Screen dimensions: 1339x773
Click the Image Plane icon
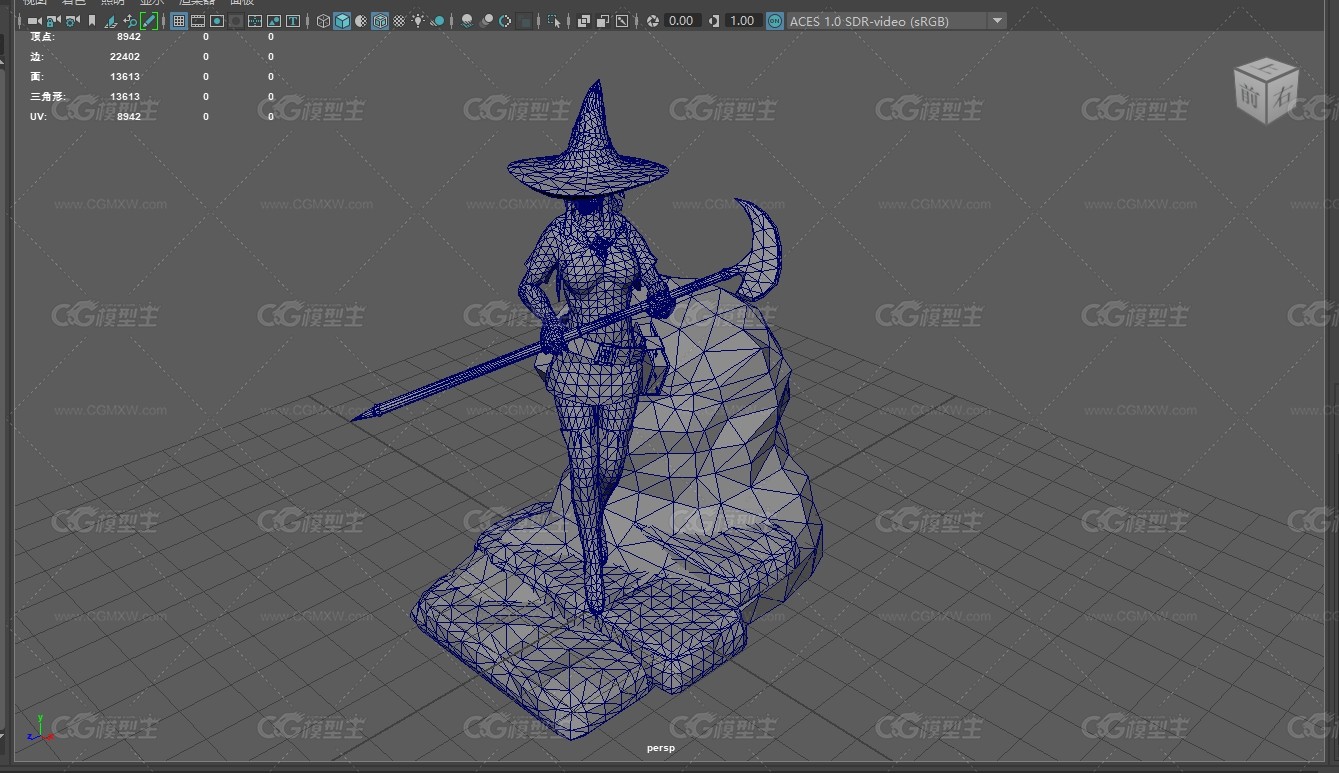pyautogui.click(x=110, y=20)
